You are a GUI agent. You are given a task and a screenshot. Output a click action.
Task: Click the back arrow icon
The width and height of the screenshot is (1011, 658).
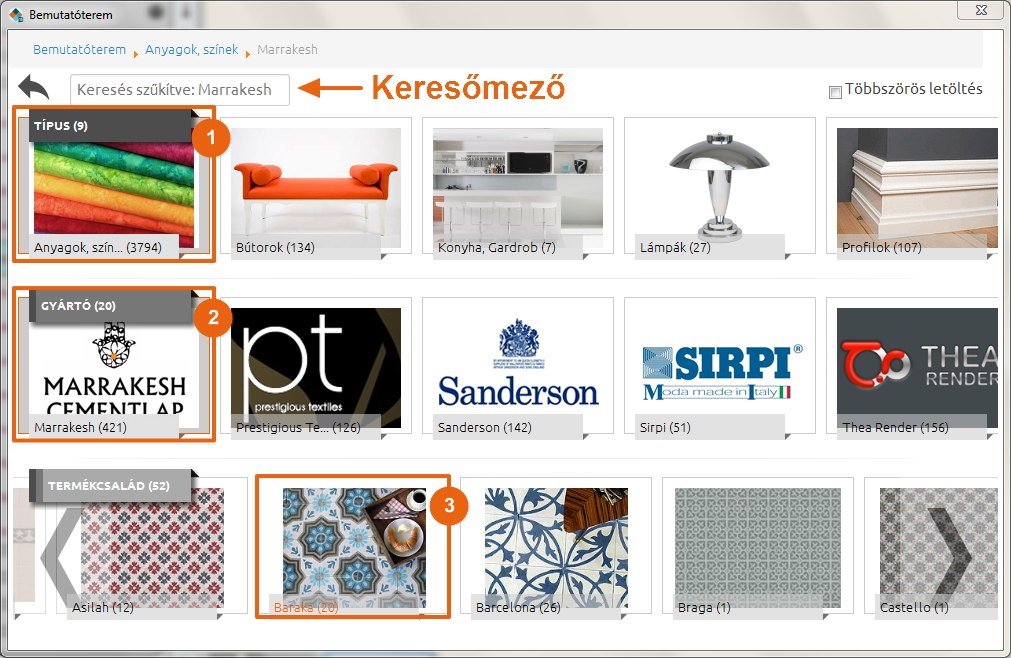pyautogui.click(x=34, y=88)
